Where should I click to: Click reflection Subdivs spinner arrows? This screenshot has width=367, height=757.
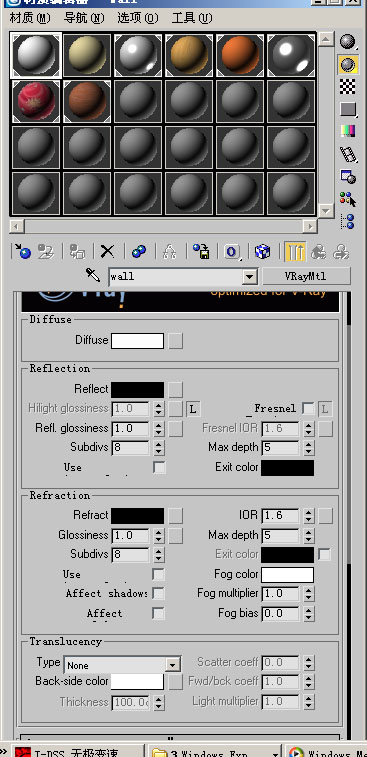pos(159,448)
